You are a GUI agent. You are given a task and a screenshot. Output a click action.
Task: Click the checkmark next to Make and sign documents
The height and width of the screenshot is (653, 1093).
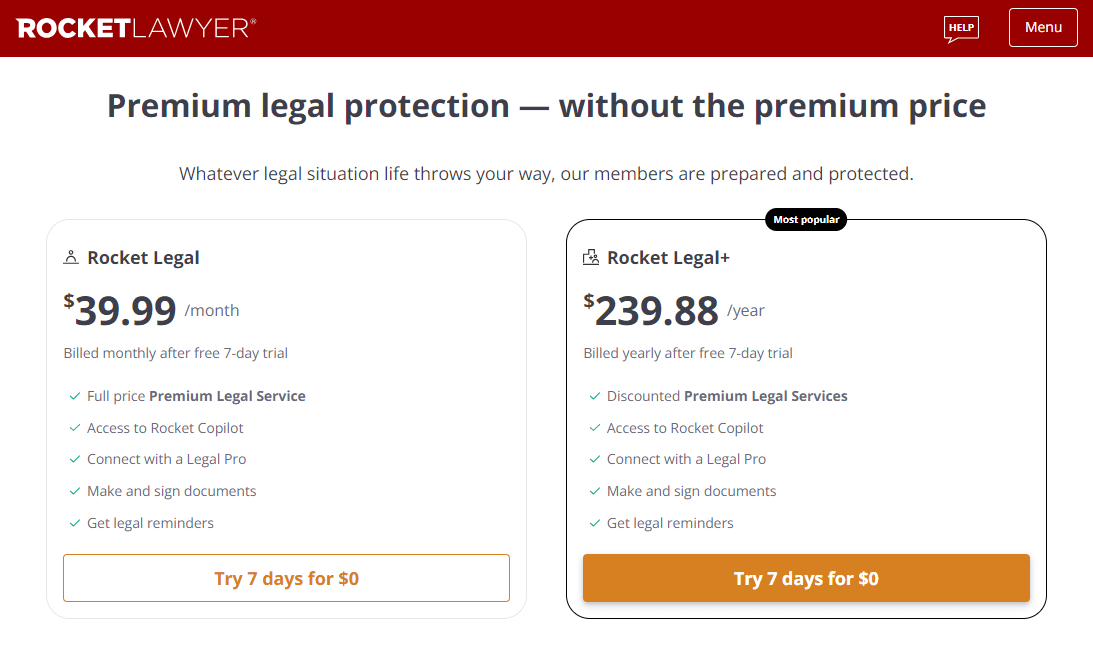[x=74, y=490]
